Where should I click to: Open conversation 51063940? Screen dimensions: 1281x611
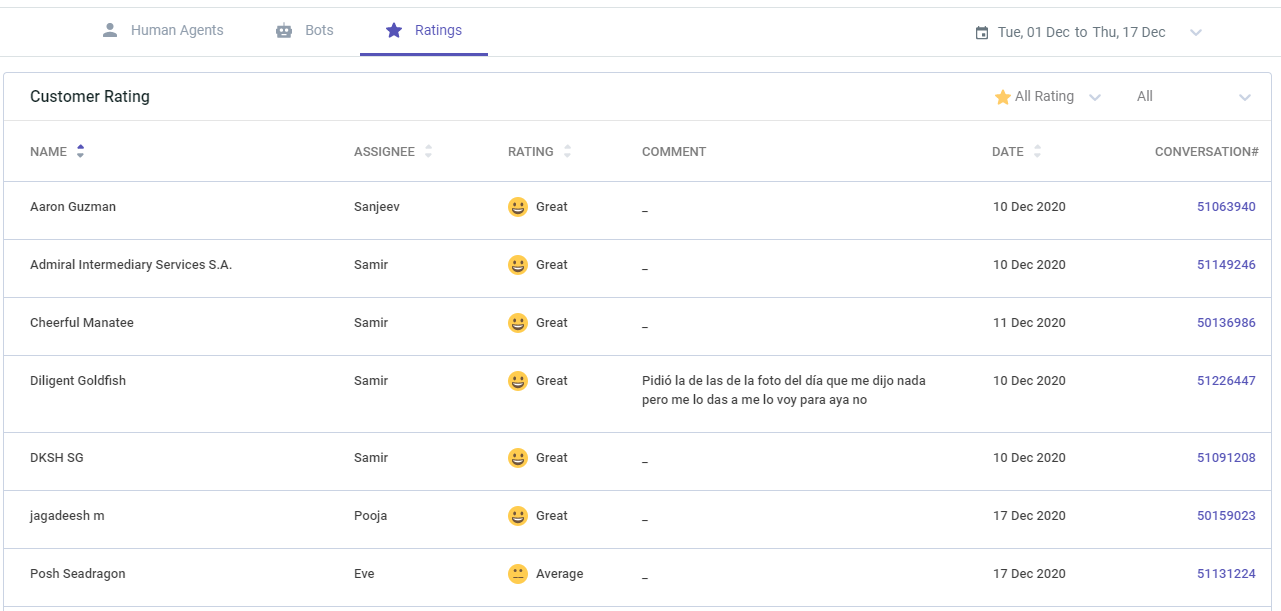click(1226, 207)
